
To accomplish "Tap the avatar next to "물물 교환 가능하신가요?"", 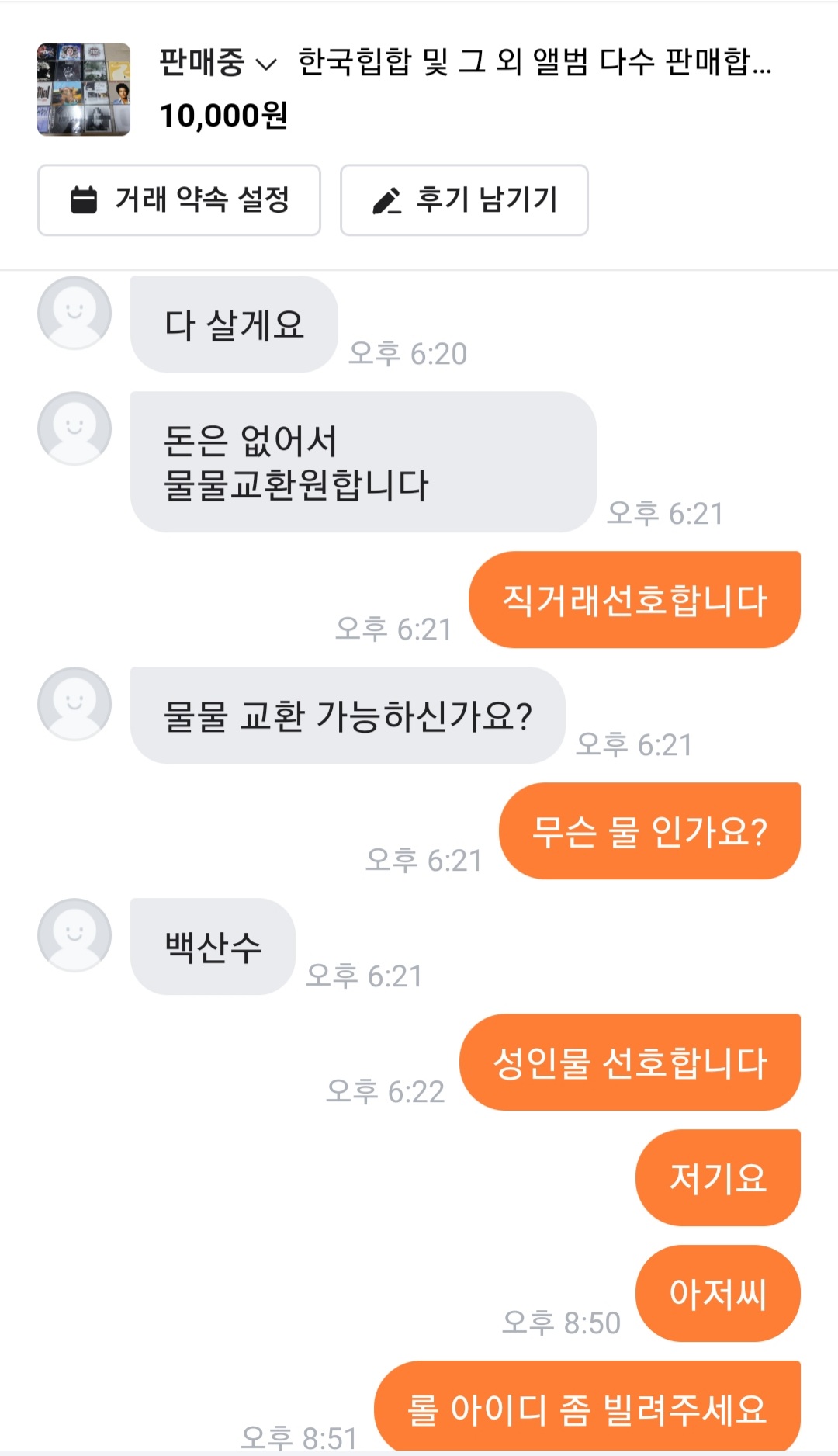I will [74, 704].
